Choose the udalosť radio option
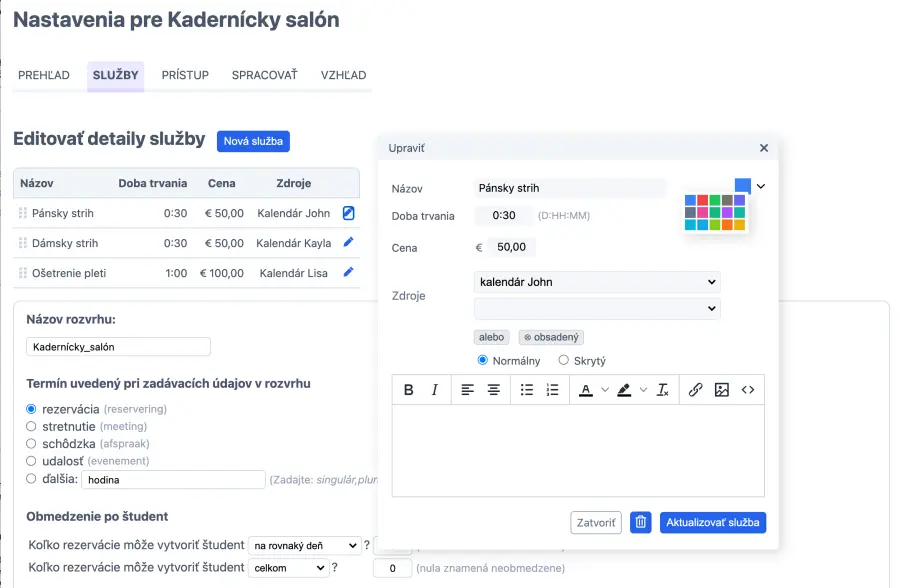This screenshot has height=588, width=900. 31,461
